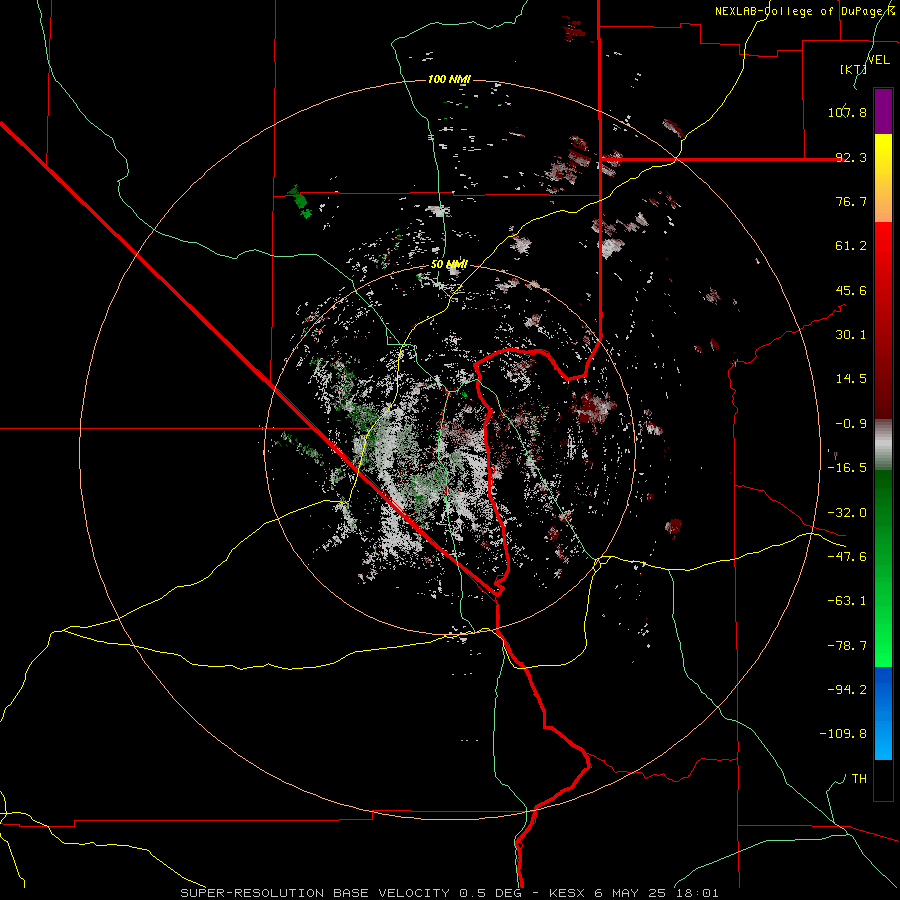Click the -0.9 legend value
Screen dimensions: 900x900
point(851,424)
